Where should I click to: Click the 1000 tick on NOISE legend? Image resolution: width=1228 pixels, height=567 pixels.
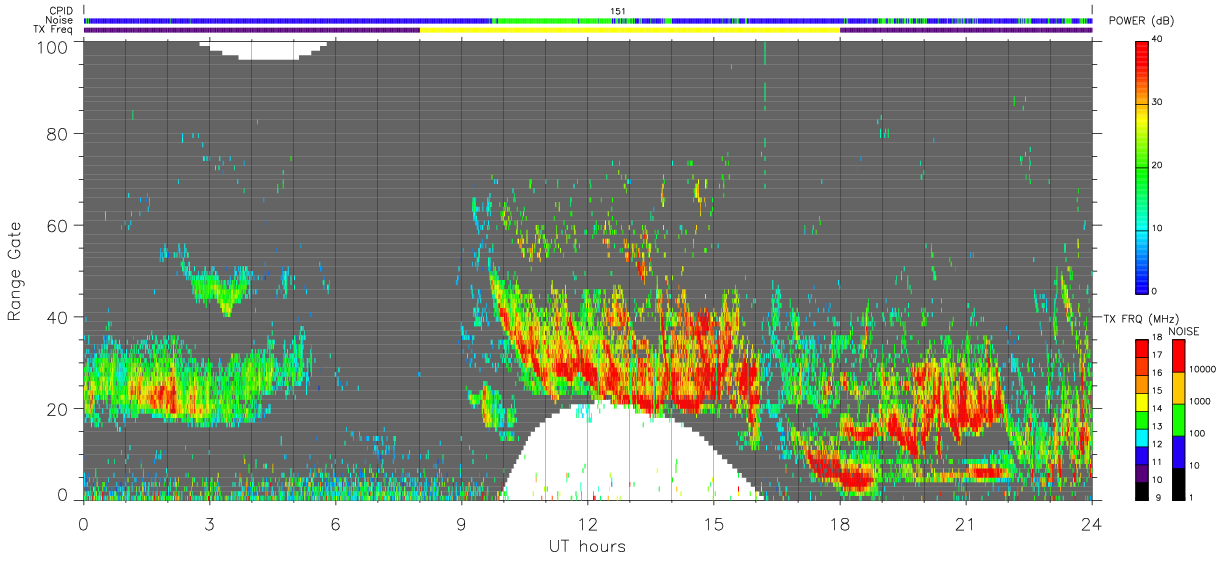[1200, 400]
